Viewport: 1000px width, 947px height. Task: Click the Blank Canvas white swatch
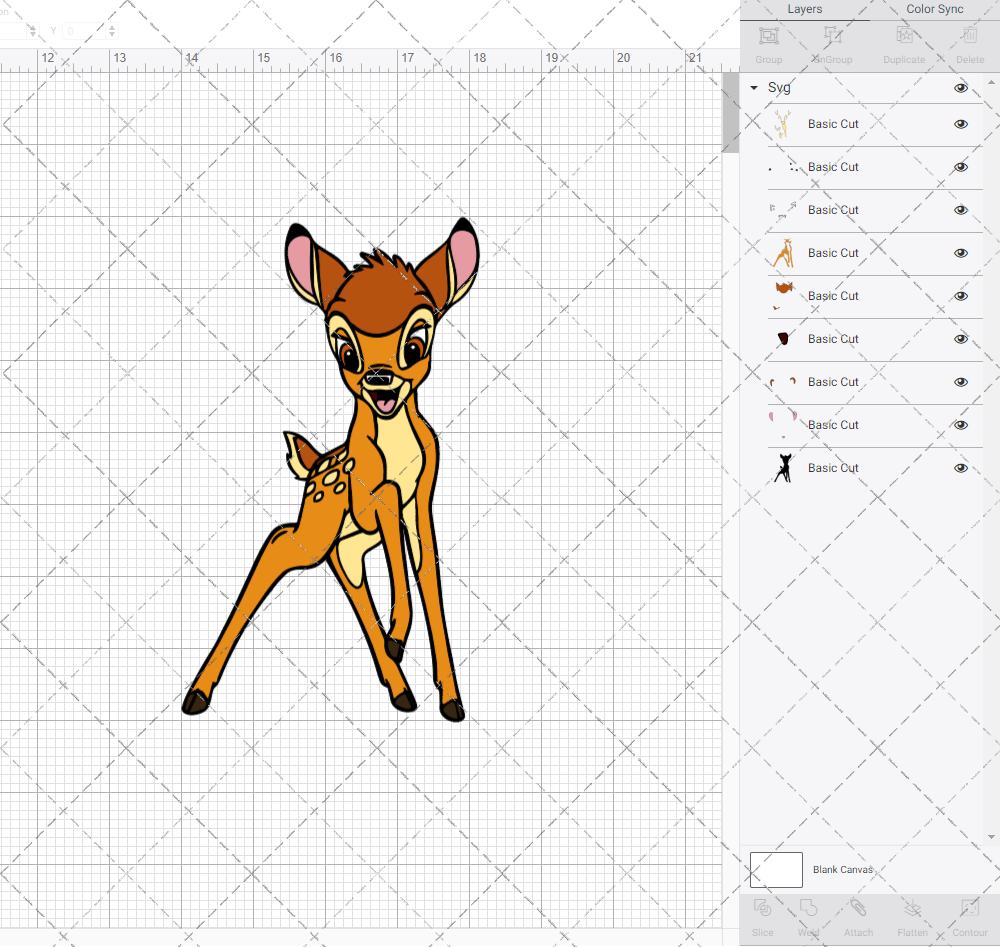776,870
